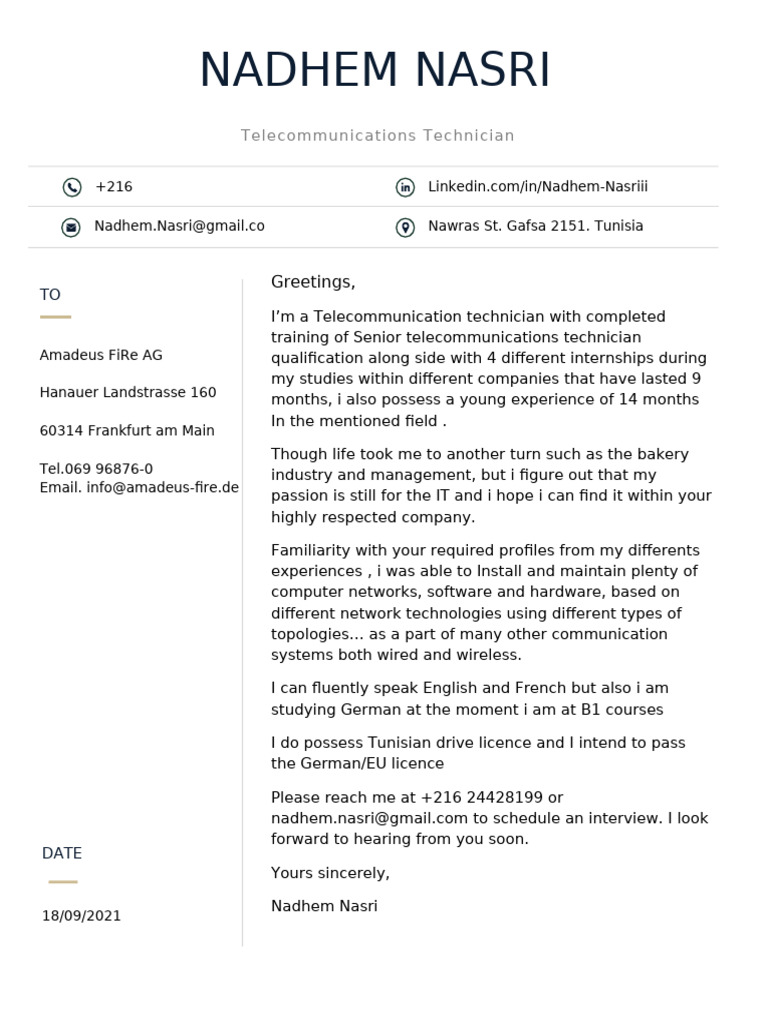768x1024 pixels.
Task: Click the TO section heading
Action: click(50, 295)
